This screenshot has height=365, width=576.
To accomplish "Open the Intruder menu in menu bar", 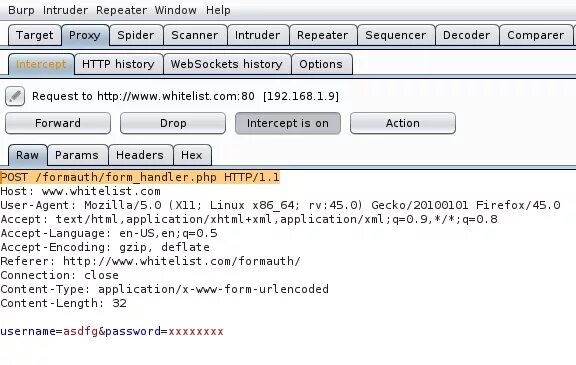I will (x=65, y=10).
